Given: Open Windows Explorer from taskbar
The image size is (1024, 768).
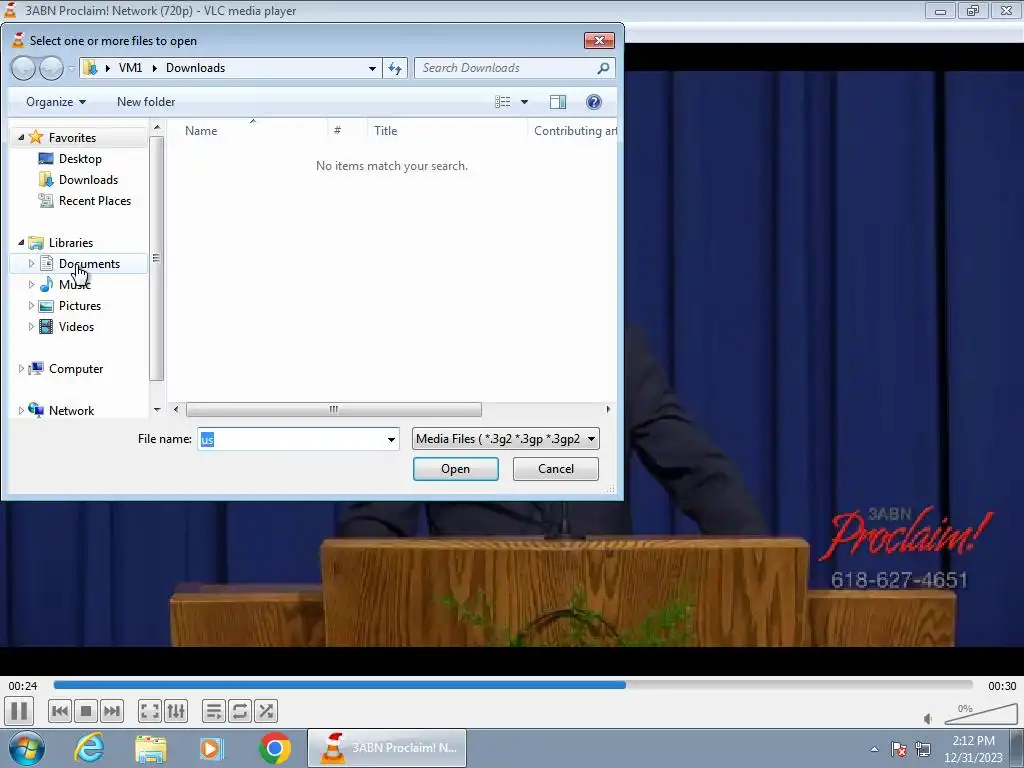Looking at the screenshot, I should click(151, 748).
